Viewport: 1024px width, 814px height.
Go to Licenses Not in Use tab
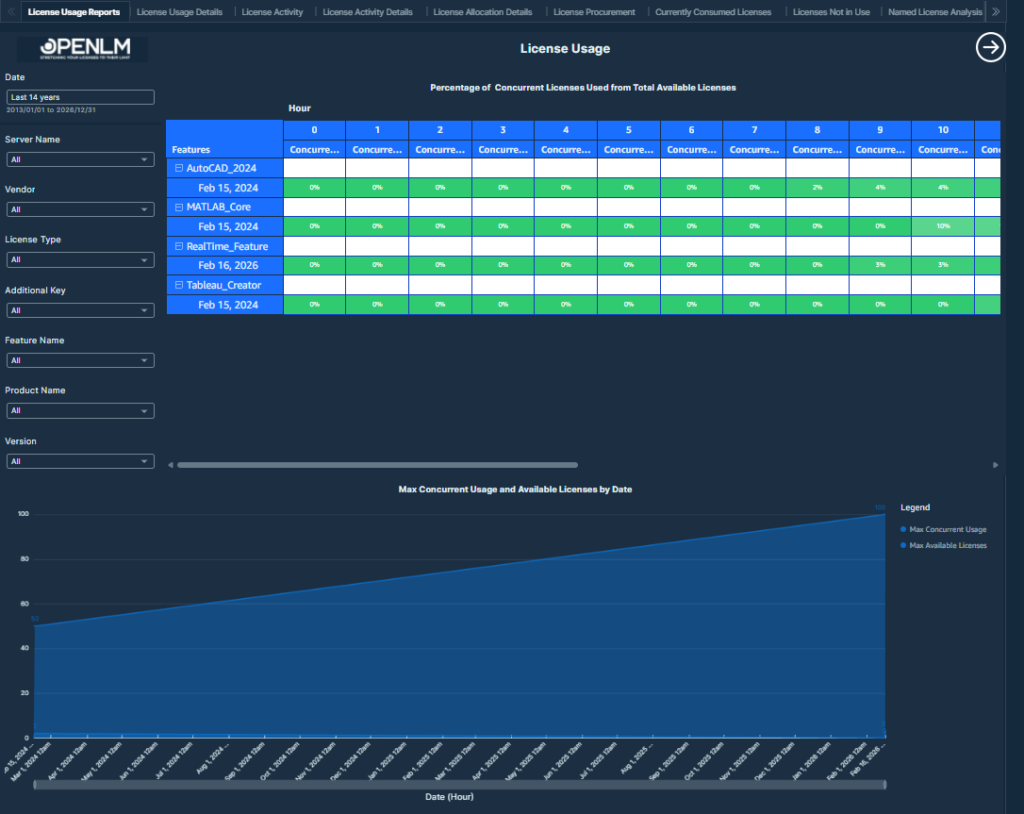pyautogui.click(x=829, y=12)
